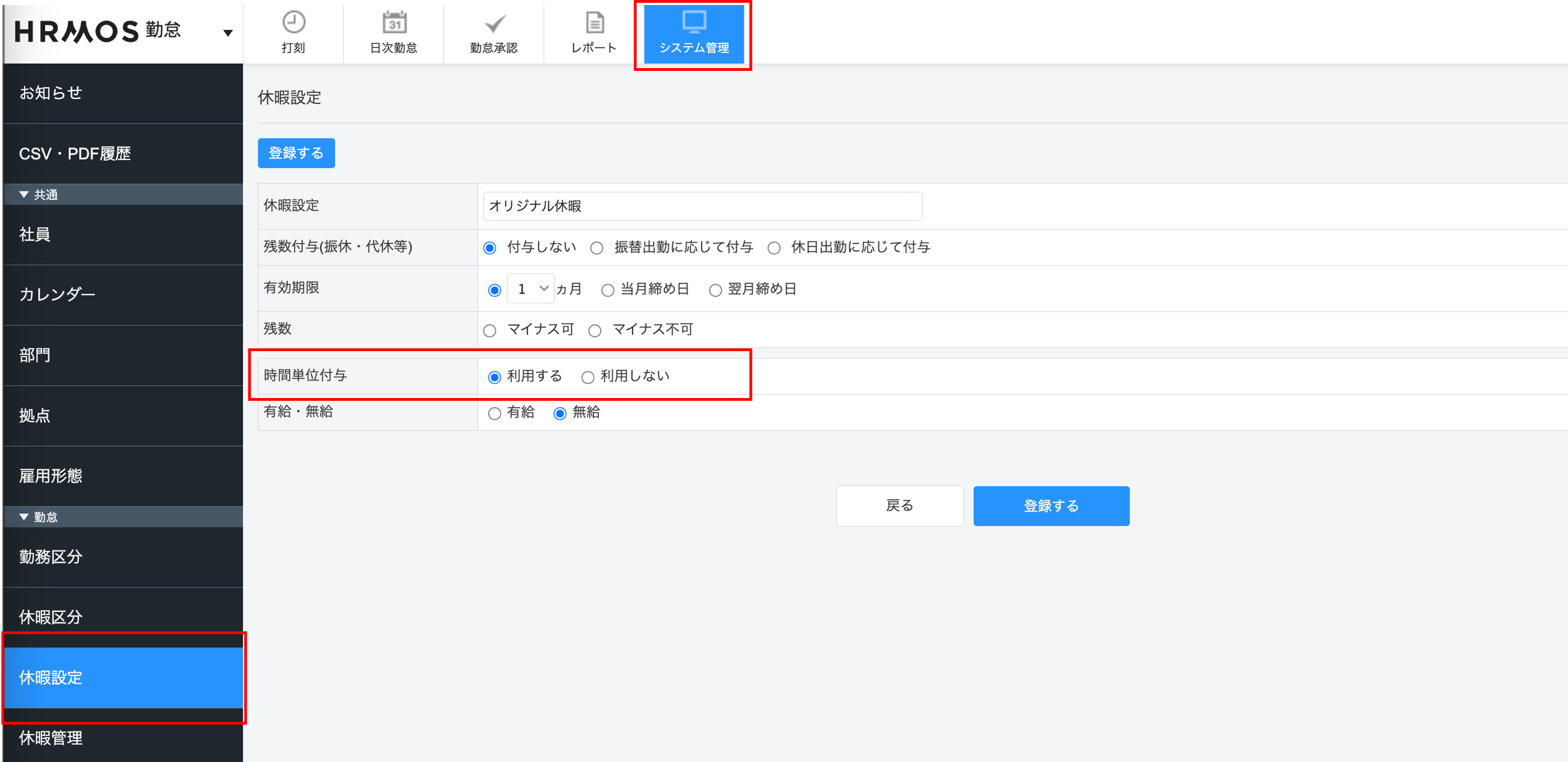Open レポート via the document icon
This screenshot has width=1568, height=762.
point(594,23)
